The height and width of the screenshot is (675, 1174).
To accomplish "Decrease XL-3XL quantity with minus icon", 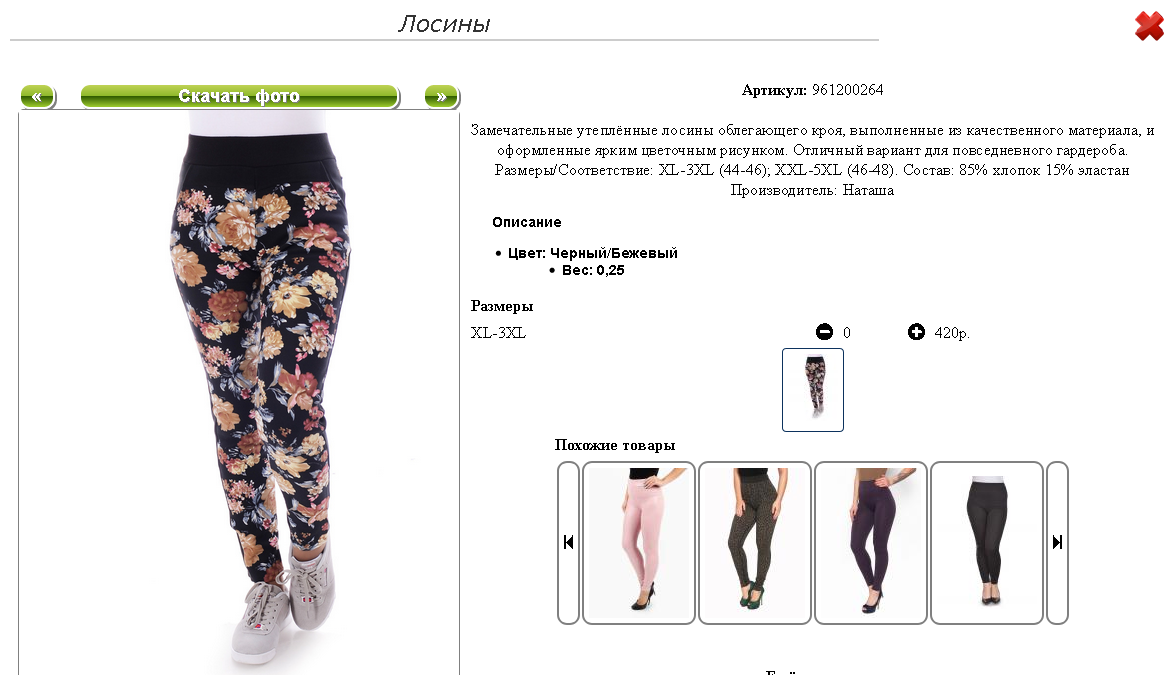I will pos(824,332).
